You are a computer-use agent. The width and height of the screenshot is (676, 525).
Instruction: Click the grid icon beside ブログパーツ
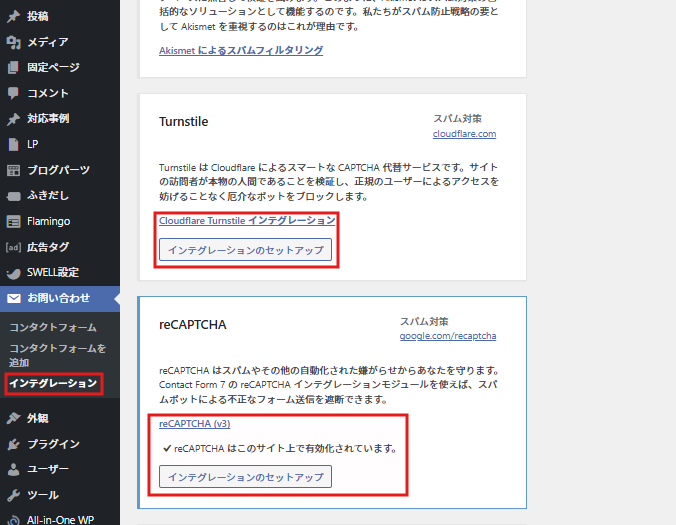click(13, 170)
